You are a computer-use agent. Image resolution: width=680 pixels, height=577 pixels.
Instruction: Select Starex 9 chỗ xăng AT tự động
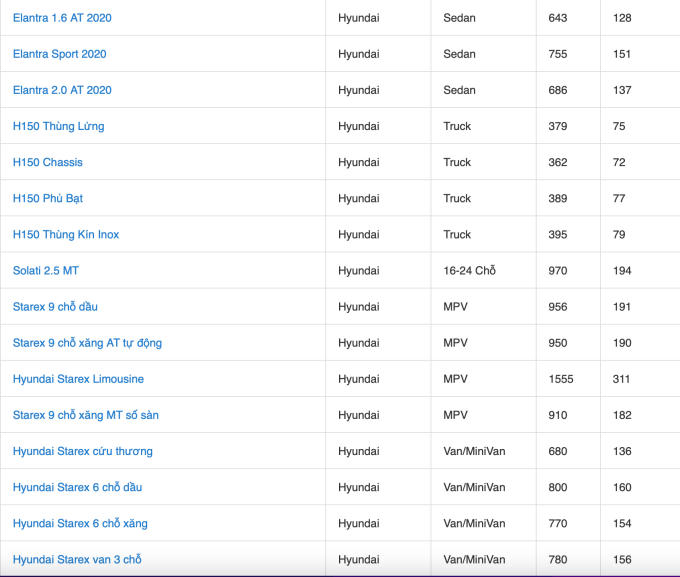(x=87, y=343)
